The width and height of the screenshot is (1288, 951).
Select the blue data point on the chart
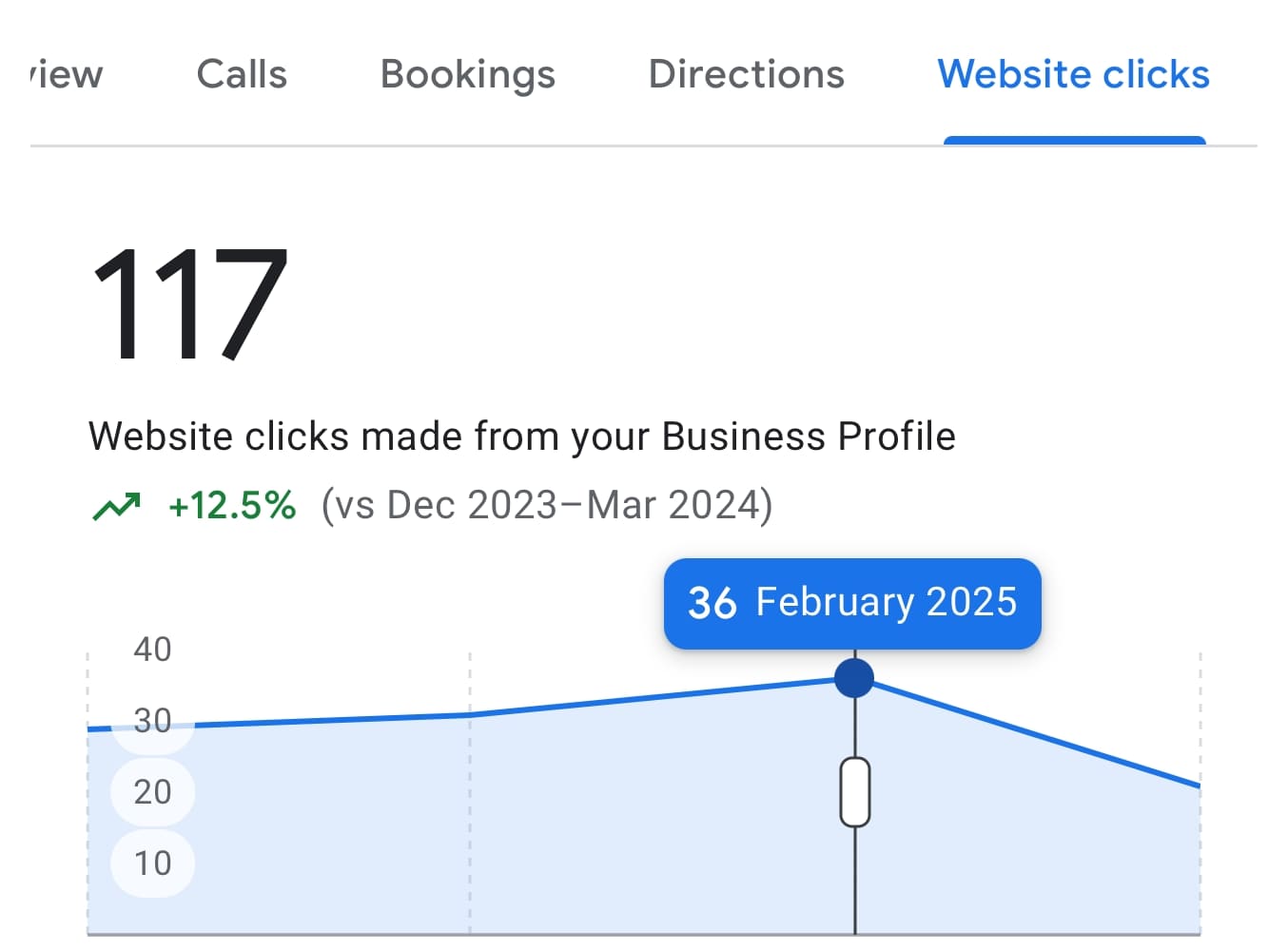pyautogui.click(x=854, y=676)
